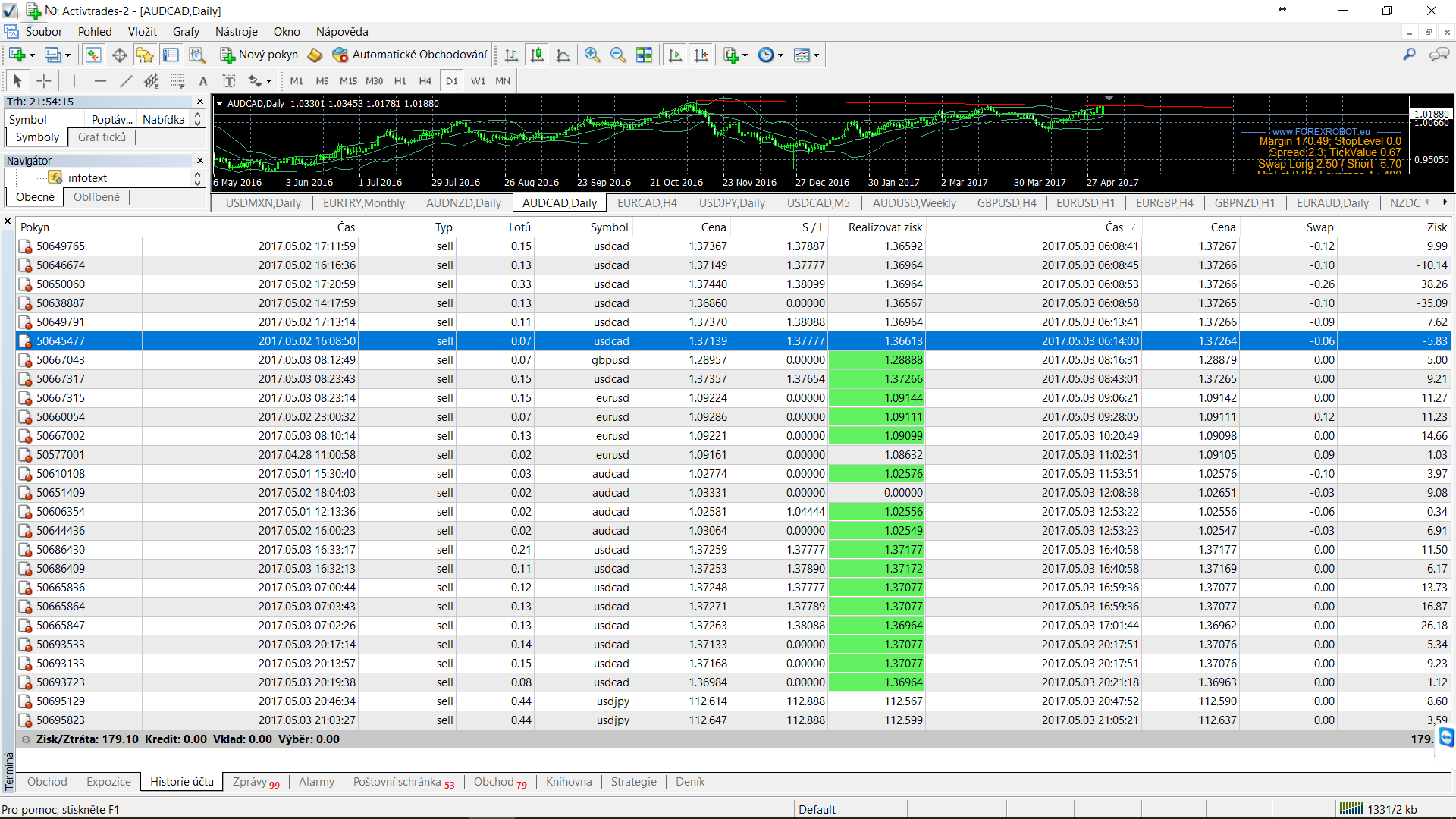Image resolution: width=1456 pixels, height=819 pixels.
Task: Toggle chart auto scroll button
Action: (675, 55)
